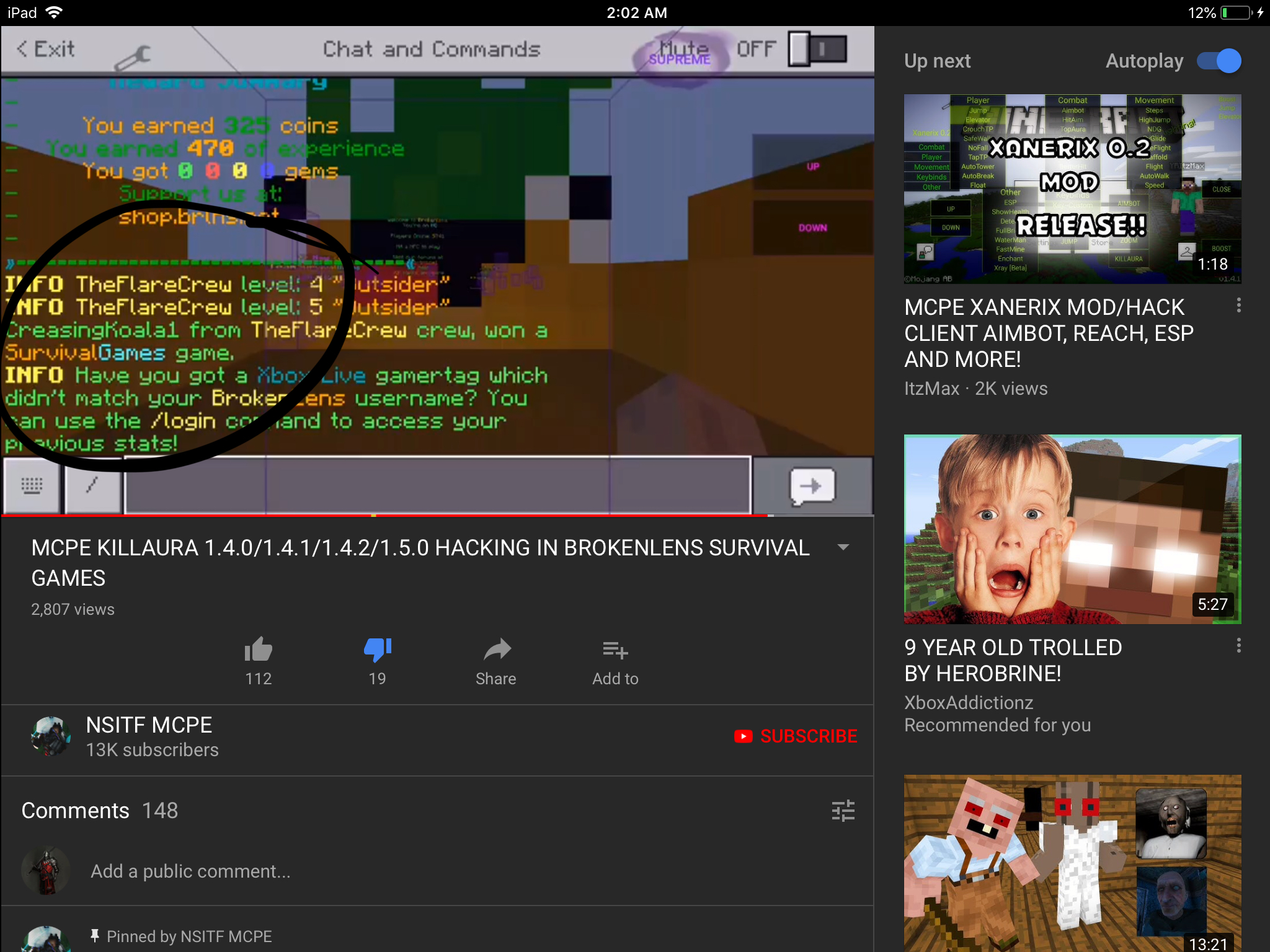This screenshot has height=952, width=1270.
Task: Tap XboxAddictionz channel name
Action: coord(969,702)
